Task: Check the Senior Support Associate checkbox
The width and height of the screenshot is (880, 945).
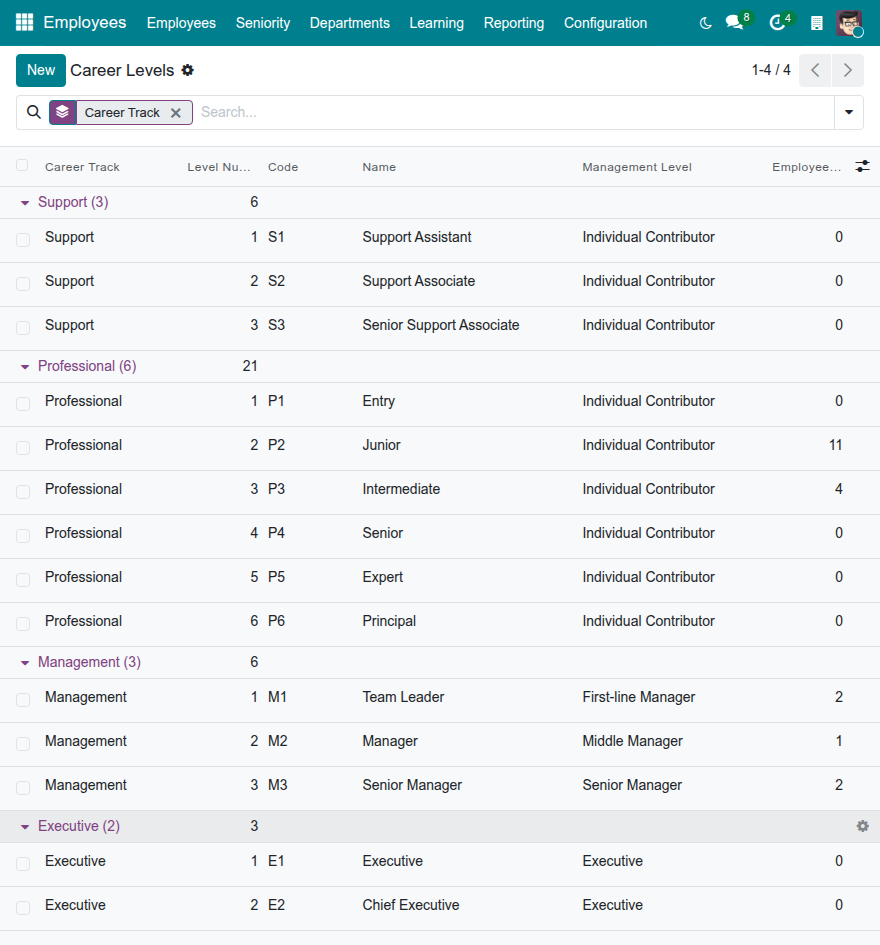Action: tap(23, 328)
